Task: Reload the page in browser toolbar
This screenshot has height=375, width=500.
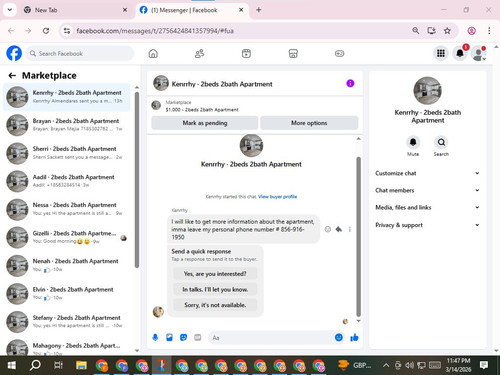Action: click(46, 31)
